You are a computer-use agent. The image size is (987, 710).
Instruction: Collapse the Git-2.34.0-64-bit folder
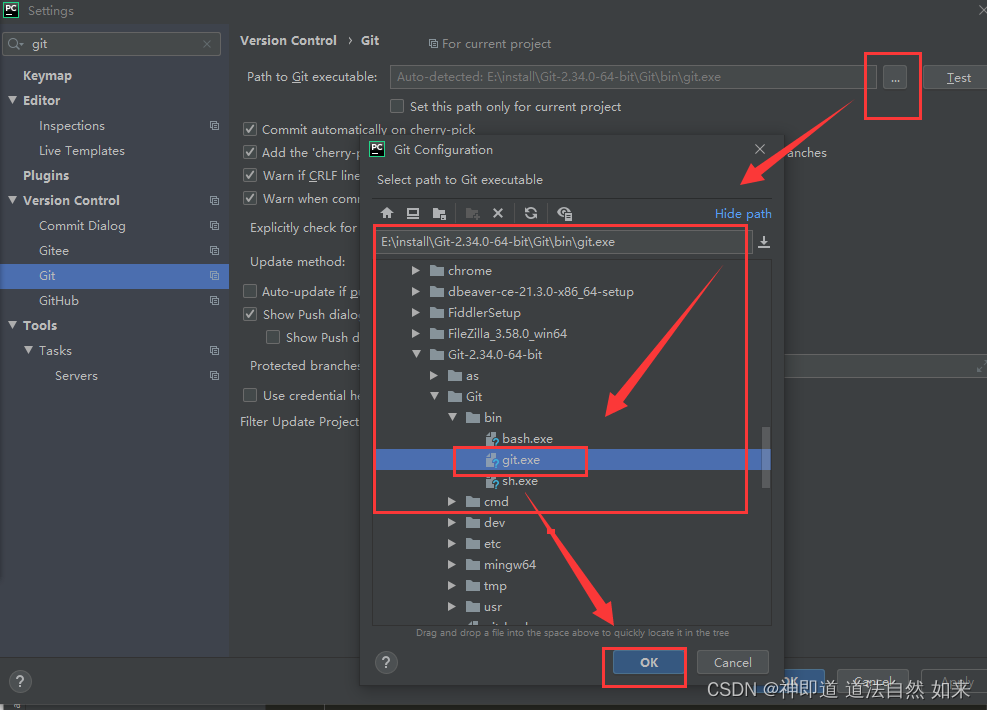point(416,354)
